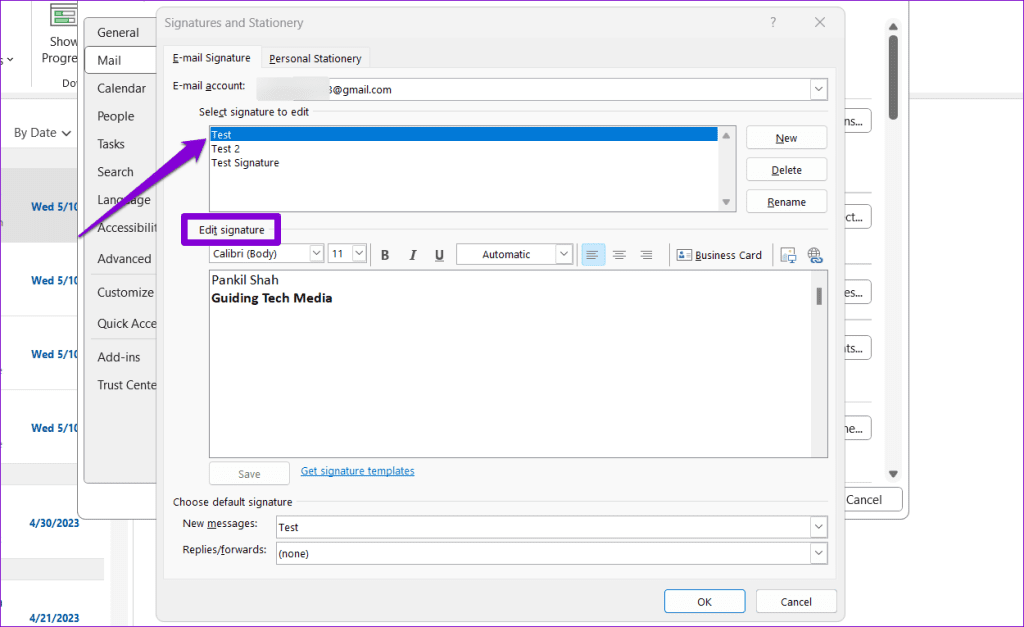1024x627 pixels.
Task: Open Calendar category in Outlook Options
Action: (121, 88)
